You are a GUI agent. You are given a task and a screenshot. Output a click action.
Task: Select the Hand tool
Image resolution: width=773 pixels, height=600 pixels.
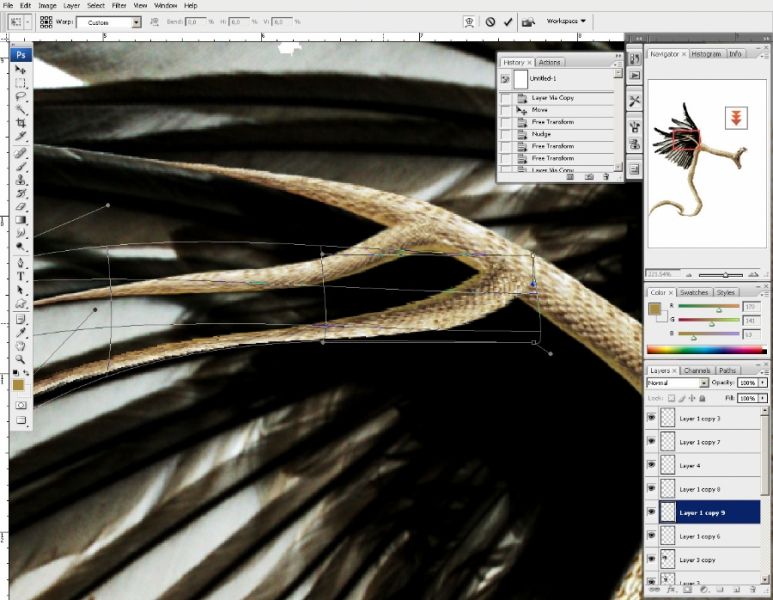(20, 346)
